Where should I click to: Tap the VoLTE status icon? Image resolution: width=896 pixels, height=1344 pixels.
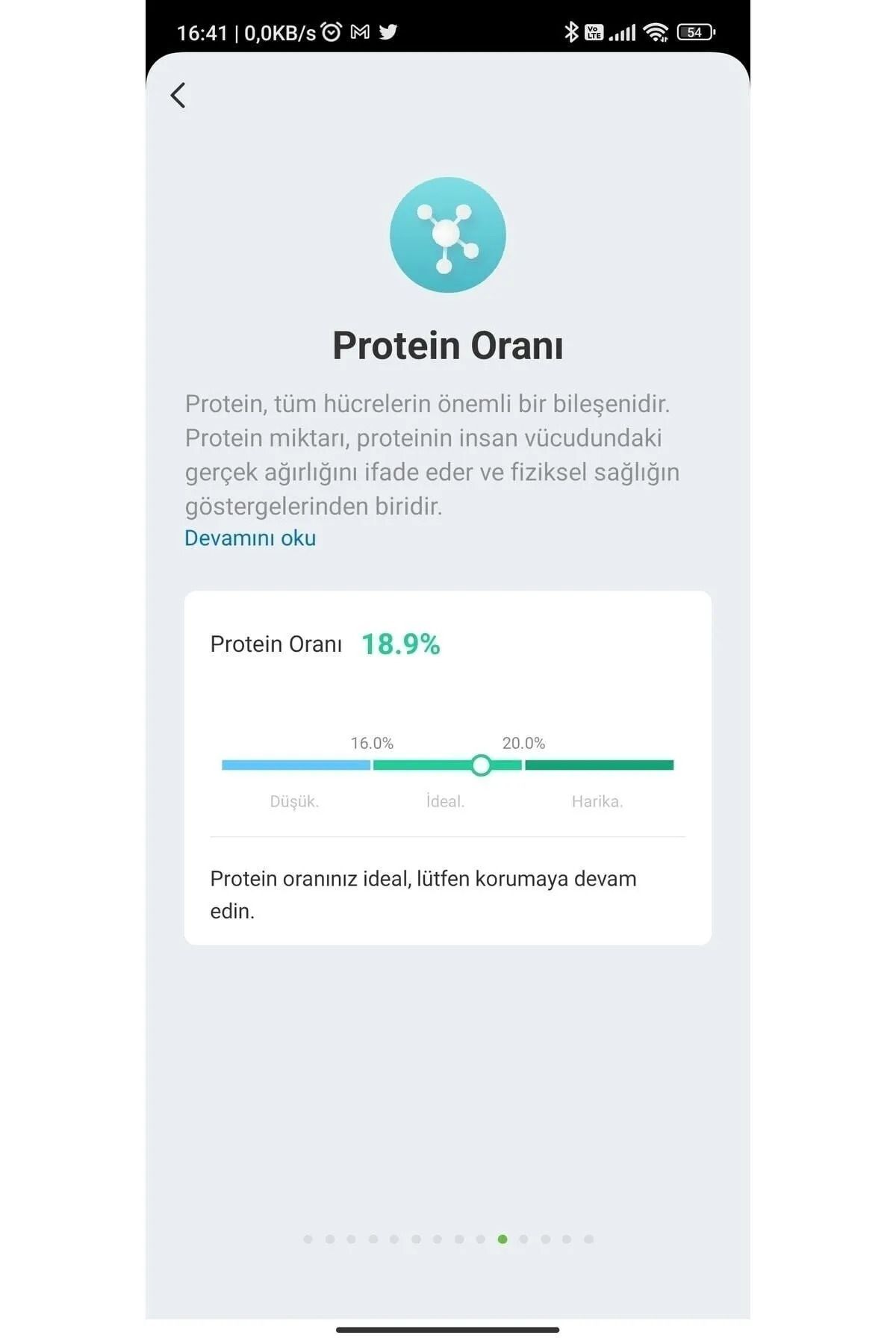point(594,32)
